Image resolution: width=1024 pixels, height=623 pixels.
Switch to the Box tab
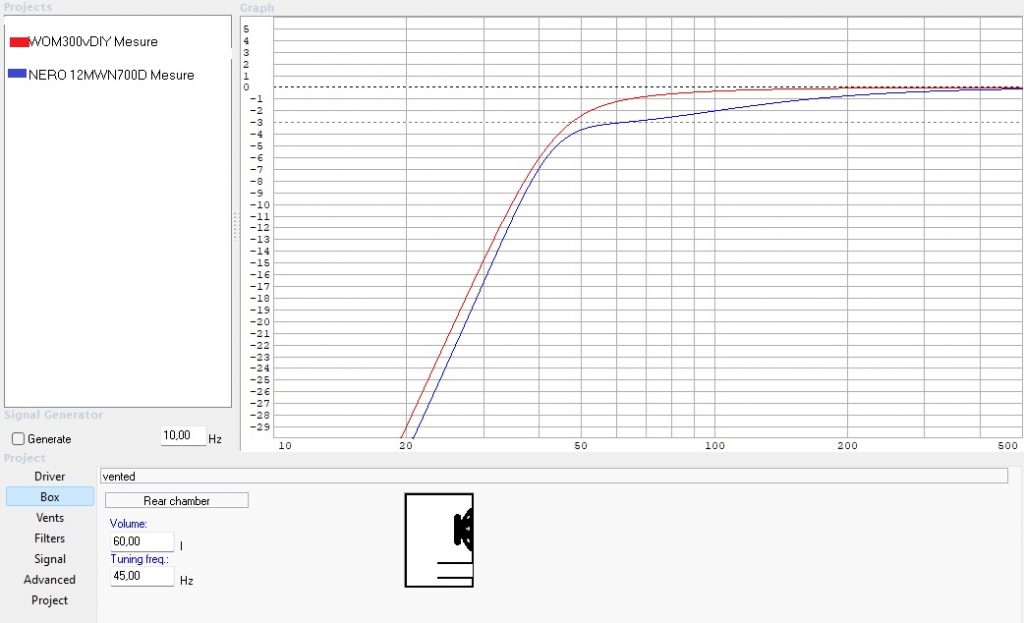tap(49, 497)
